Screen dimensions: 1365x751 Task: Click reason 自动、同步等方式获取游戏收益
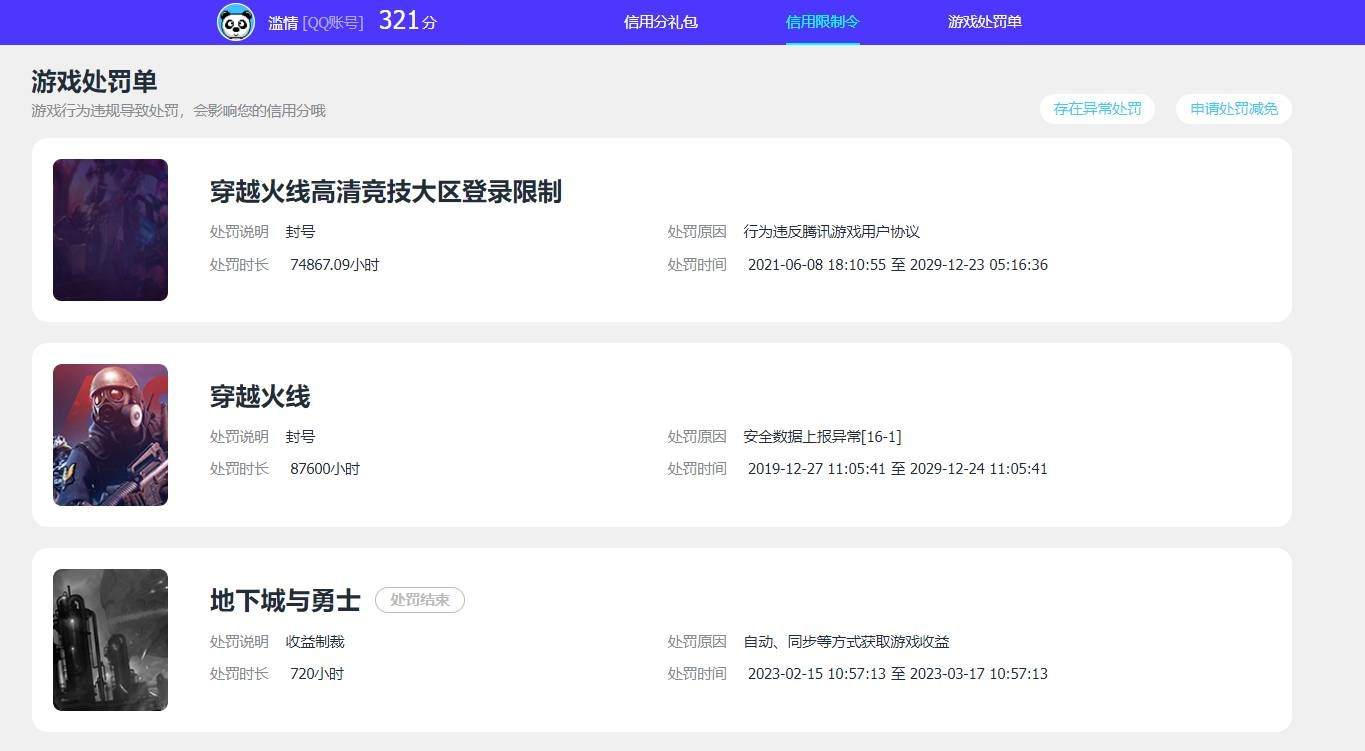point(847,642)
